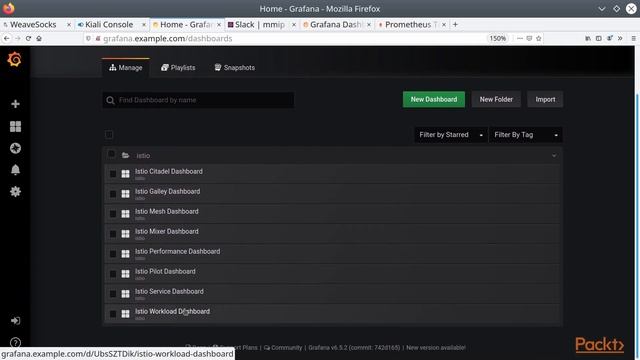Select the Istio Service Dashboard checkbox

point(113,294)
